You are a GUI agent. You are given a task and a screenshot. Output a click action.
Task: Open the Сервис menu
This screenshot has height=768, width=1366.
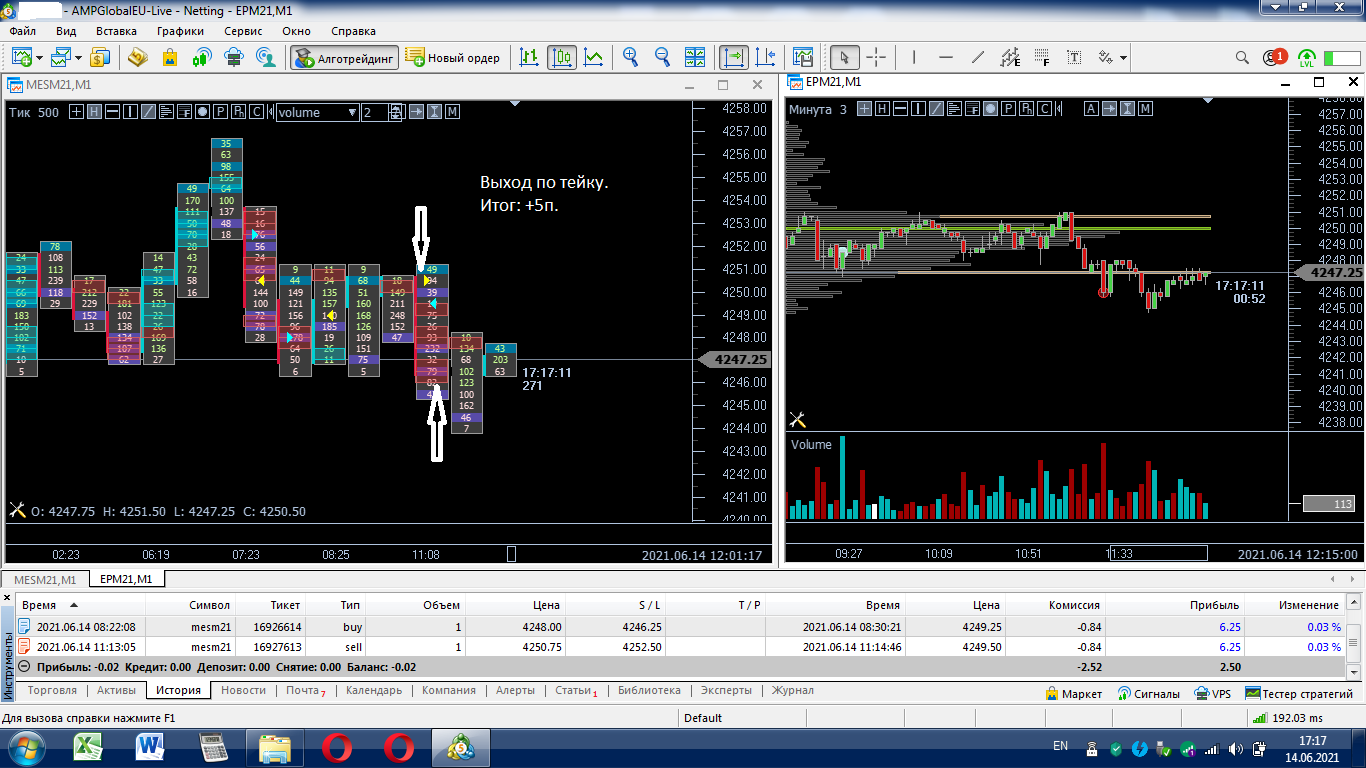[x=244, y=31]
